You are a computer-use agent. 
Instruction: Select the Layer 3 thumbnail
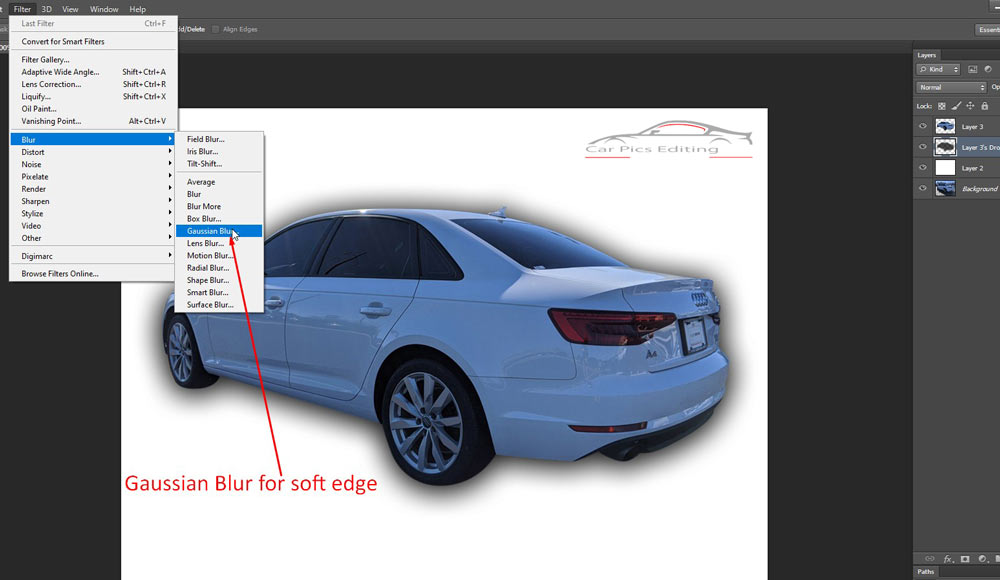(x=945, y=126)
